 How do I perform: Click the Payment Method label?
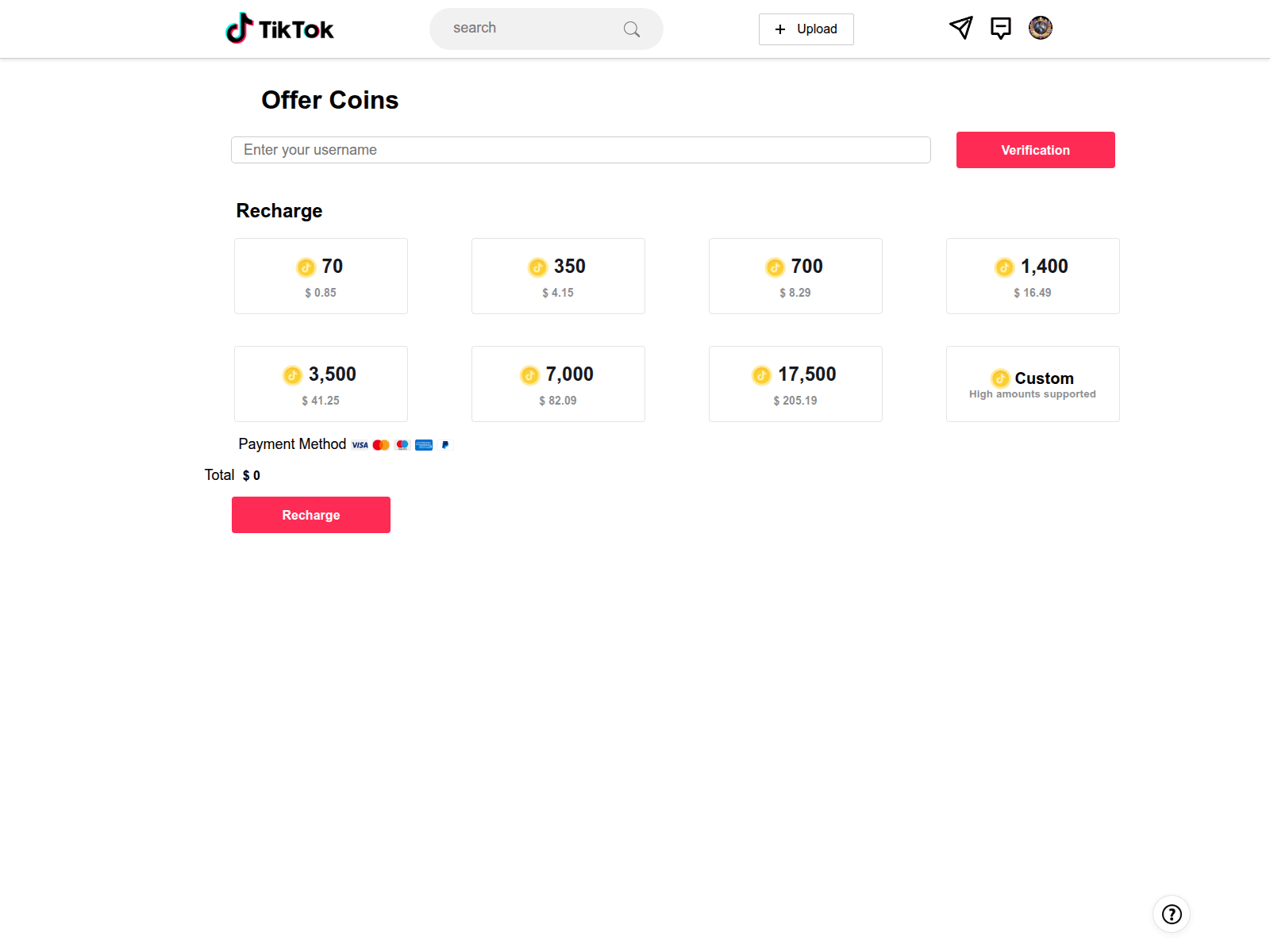point(292,444)
